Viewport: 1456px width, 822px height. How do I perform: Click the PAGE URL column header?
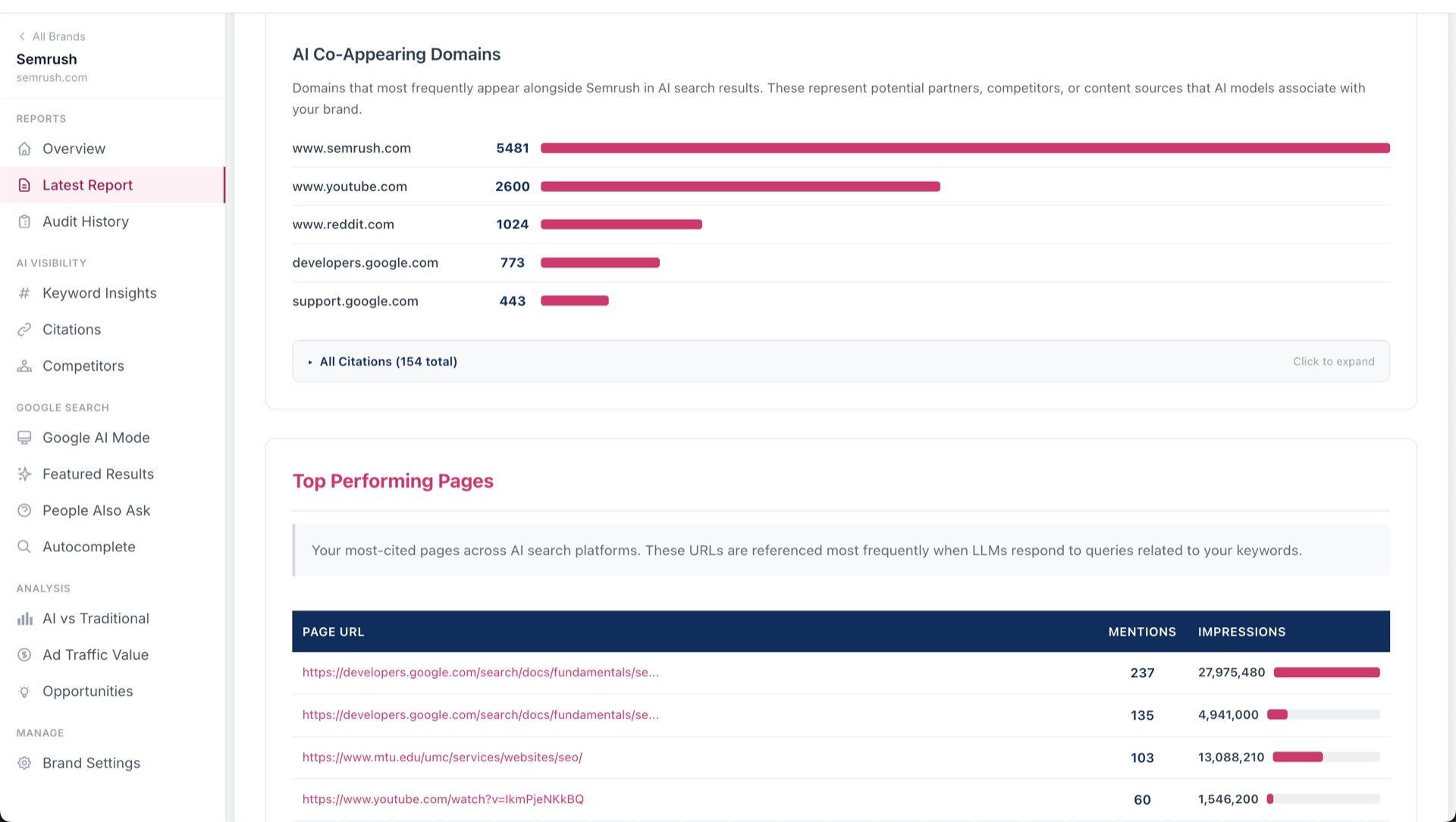pyautogui.click(x=333, y=632)
